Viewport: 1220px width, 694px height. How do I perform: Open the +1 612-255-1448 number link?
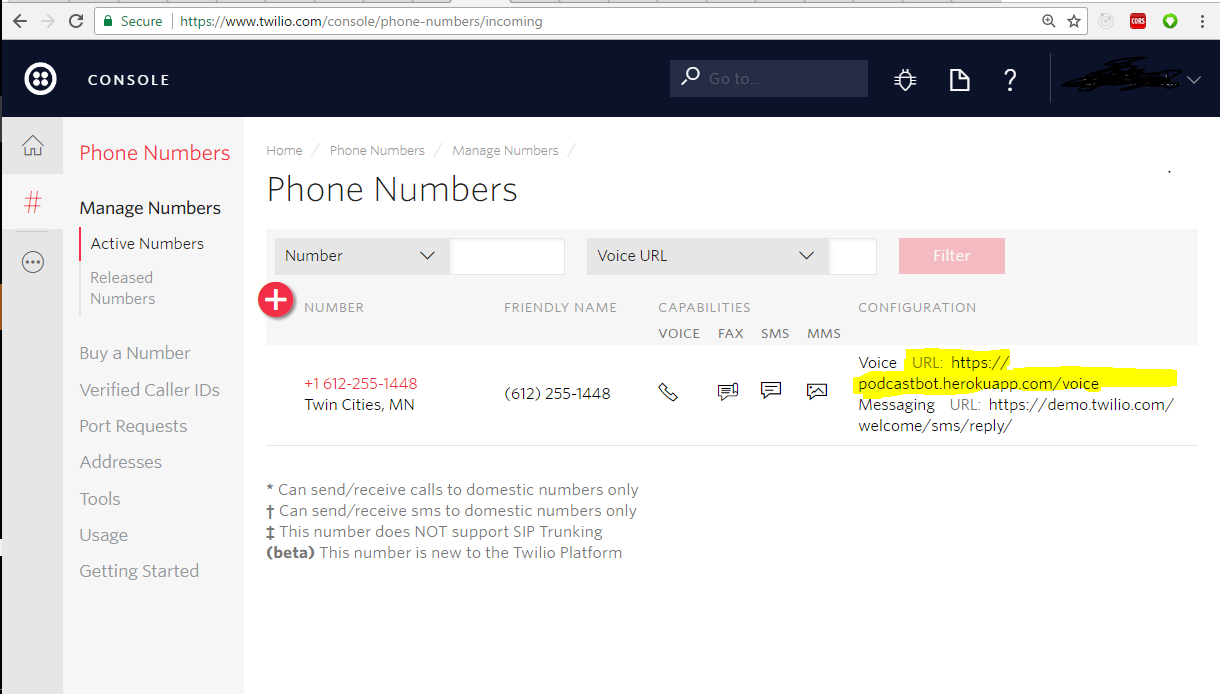[361, 383]
